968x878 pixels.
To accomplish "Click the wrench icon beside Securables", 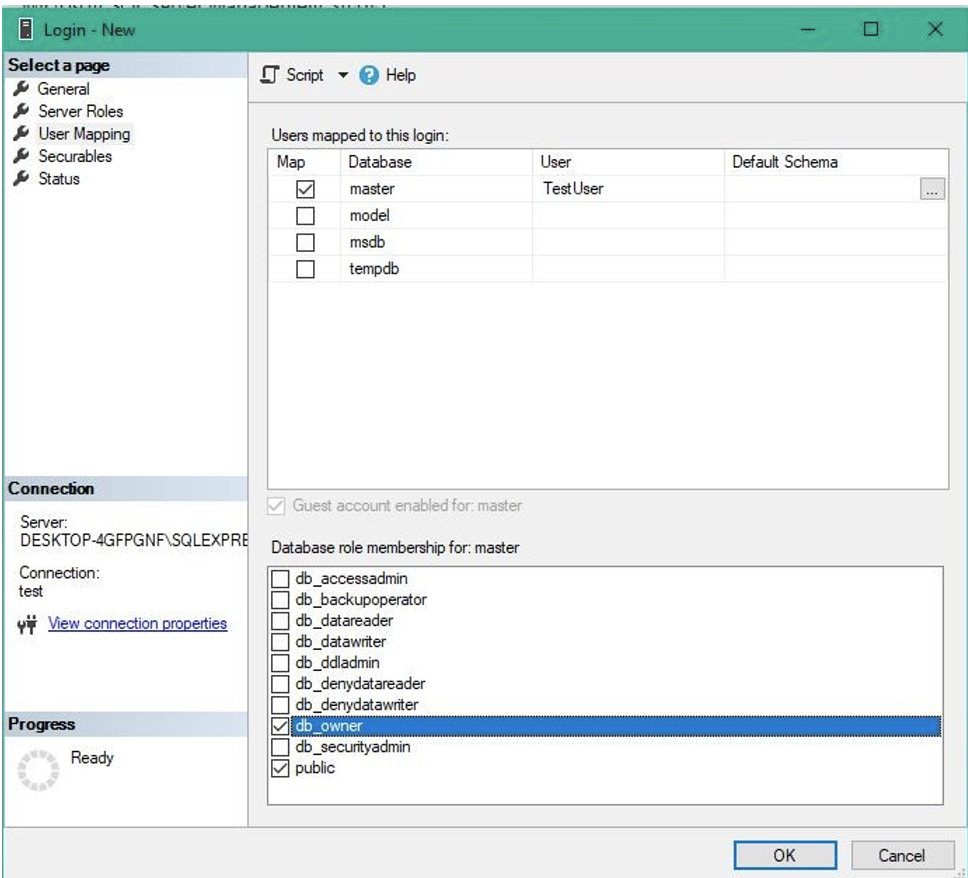I will [20, 156].
